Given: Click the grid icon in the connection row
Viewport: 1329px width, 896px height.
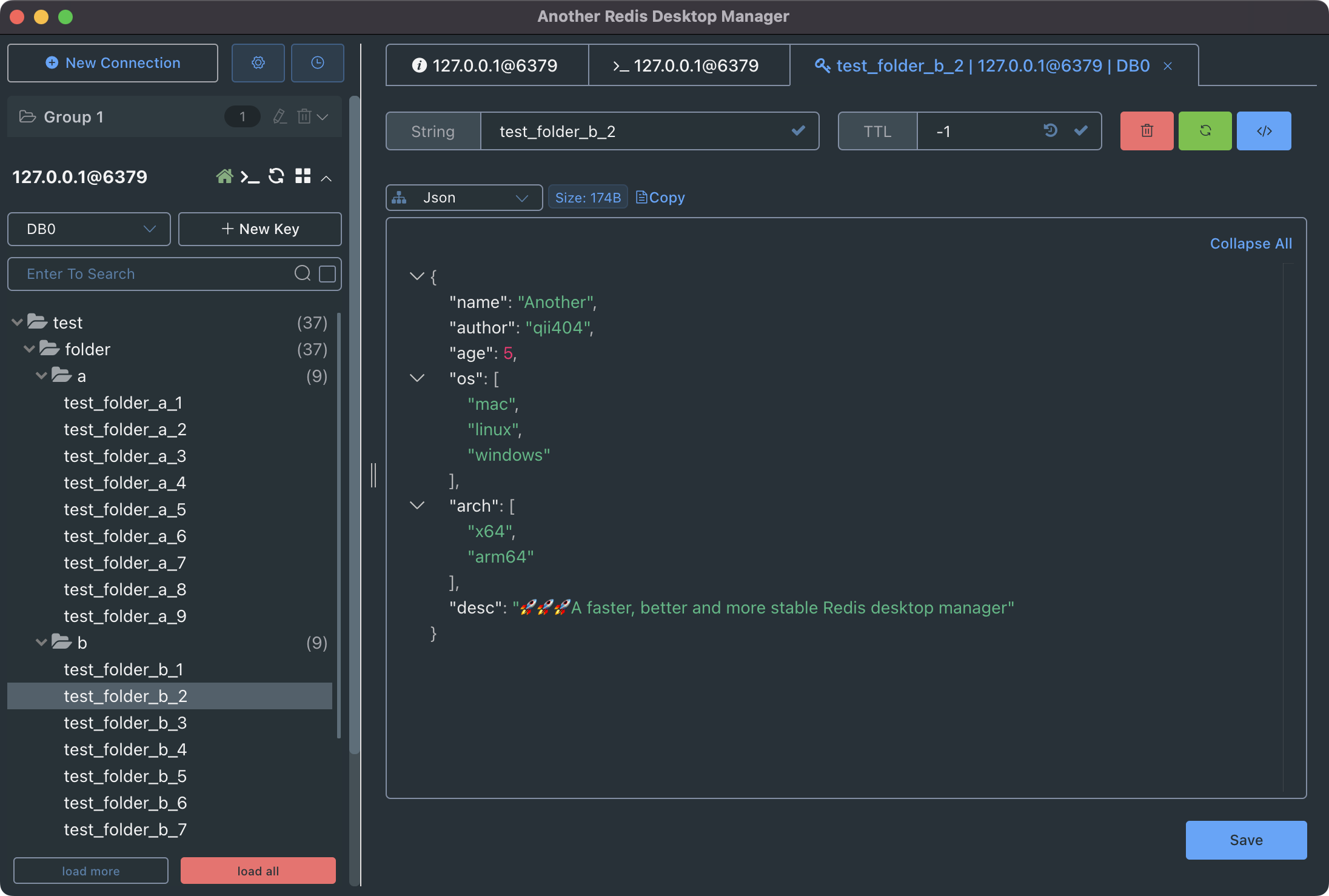Looking at the screenshot, I should click(x=303, y=176).
